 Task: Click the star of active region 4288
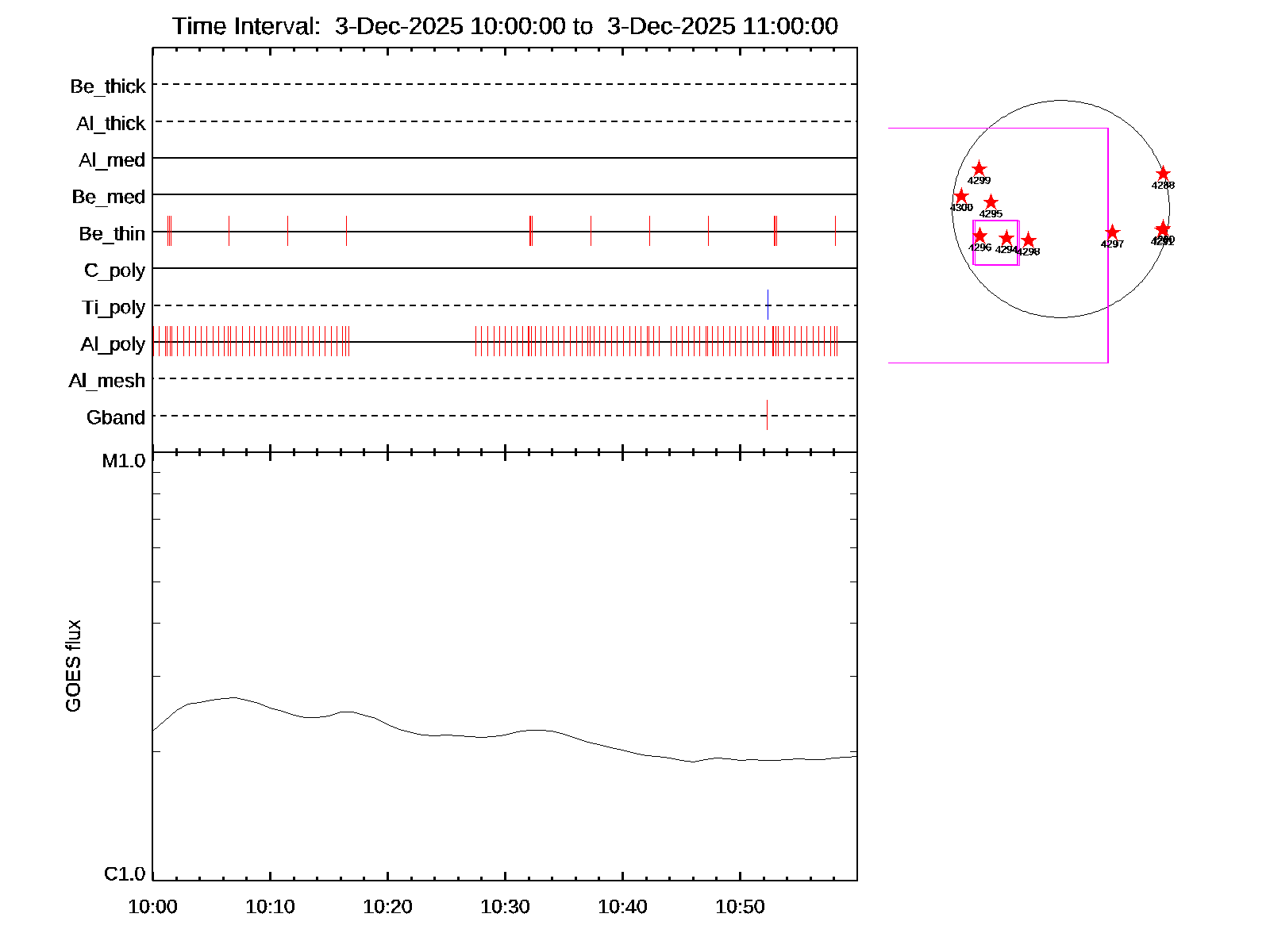click(1163, 174)
